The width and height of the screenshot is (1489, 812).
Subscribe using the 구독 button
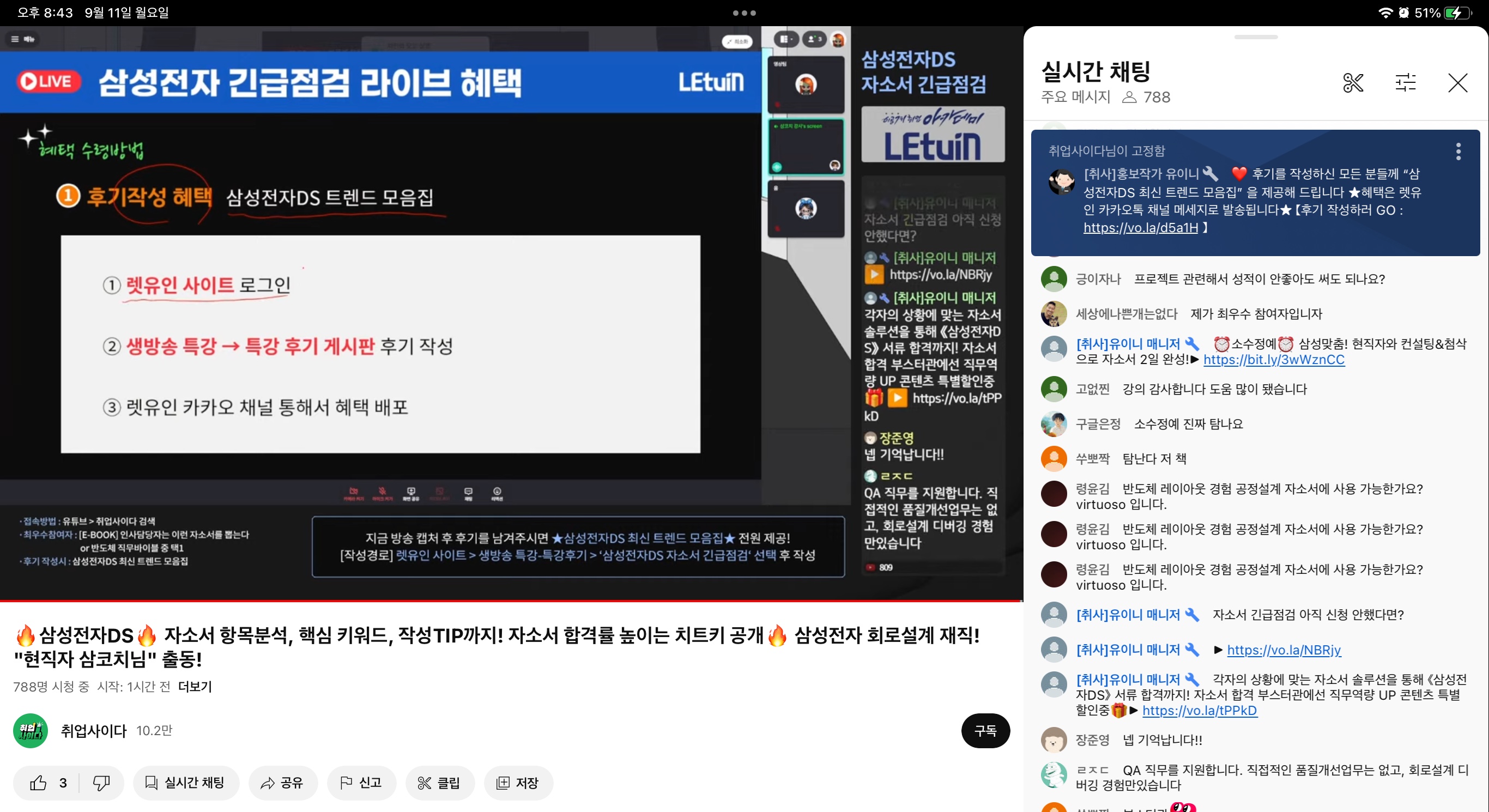tap(985, 731)
